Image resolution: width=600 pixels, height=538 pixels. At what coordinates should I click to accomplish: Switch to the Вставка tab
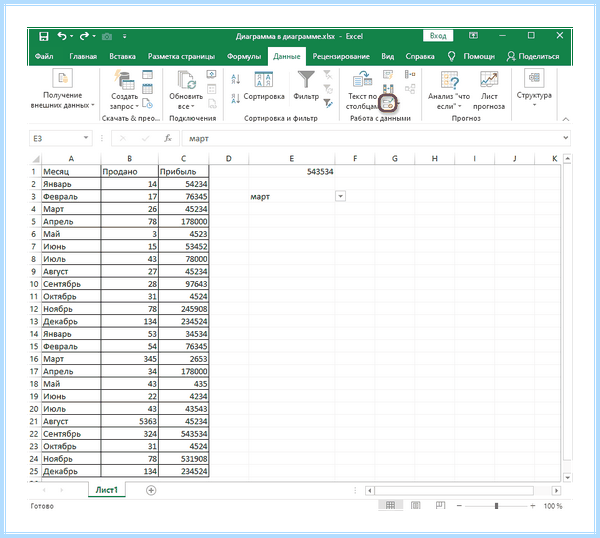point(122,57)
